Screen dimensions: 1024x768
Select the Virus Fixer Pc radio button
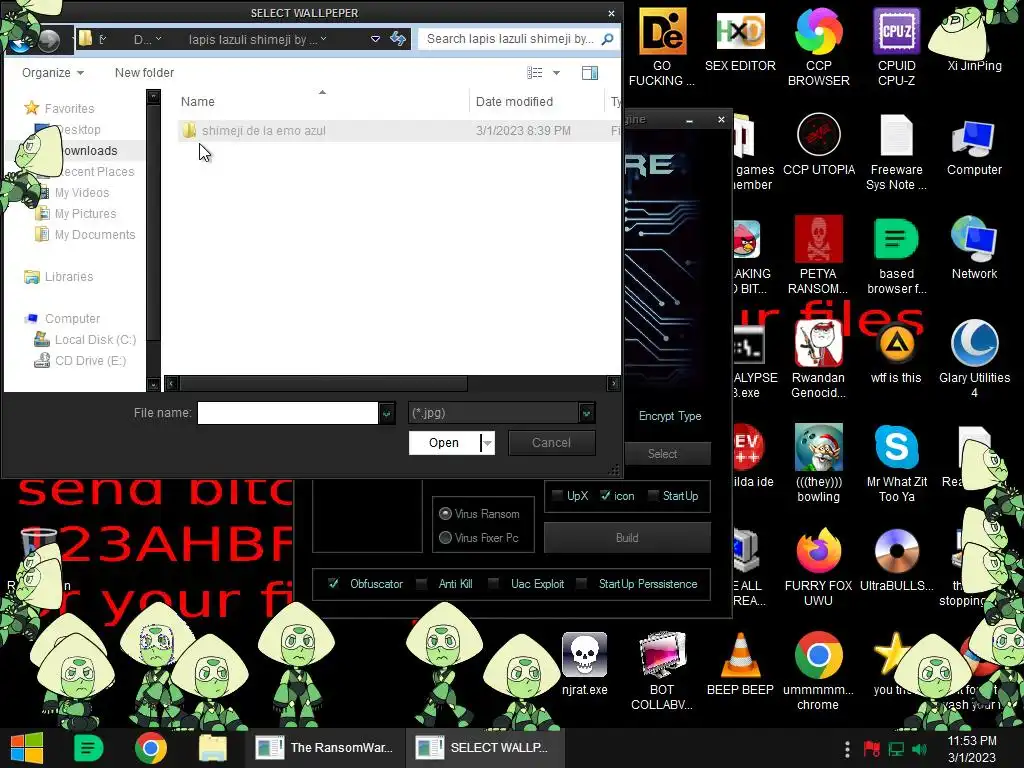point(445,537)
